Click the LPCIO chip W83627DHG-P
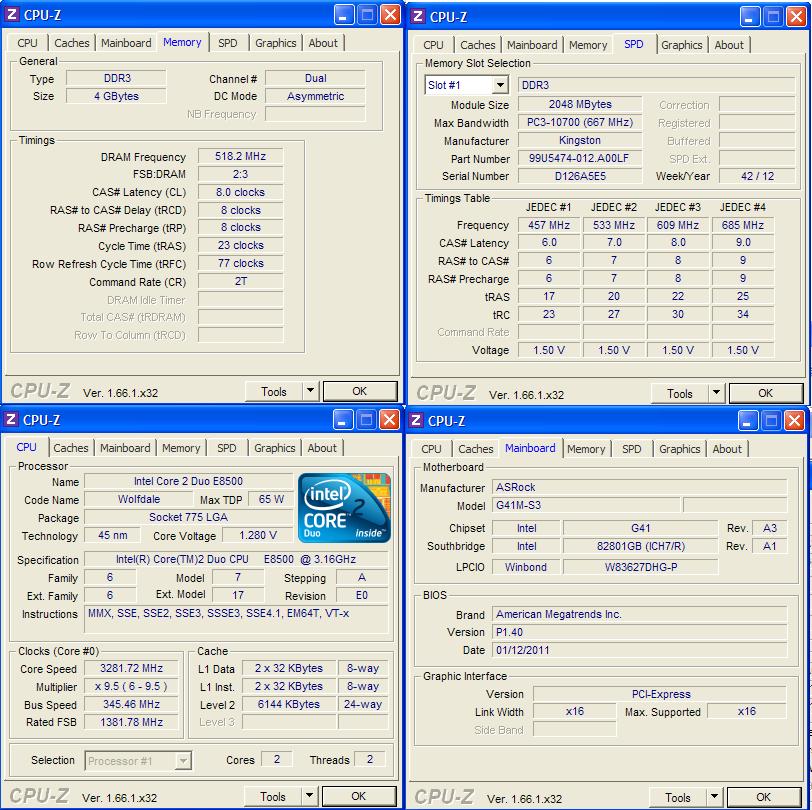 pyautogui.click(x=641, y=567)
